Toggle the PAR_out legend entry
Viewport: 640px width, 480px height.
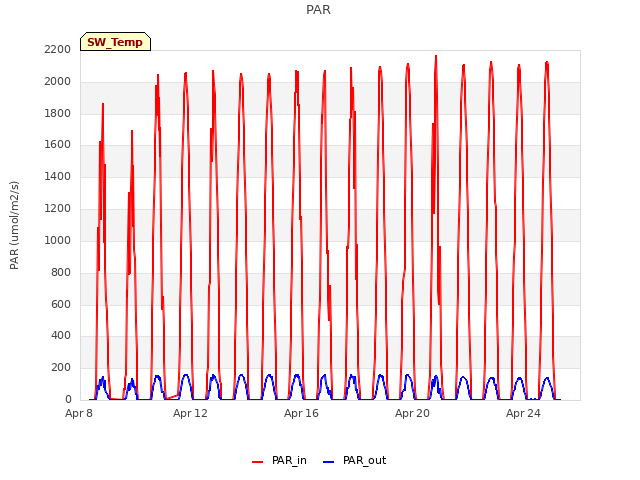click(x=354, y=460)
